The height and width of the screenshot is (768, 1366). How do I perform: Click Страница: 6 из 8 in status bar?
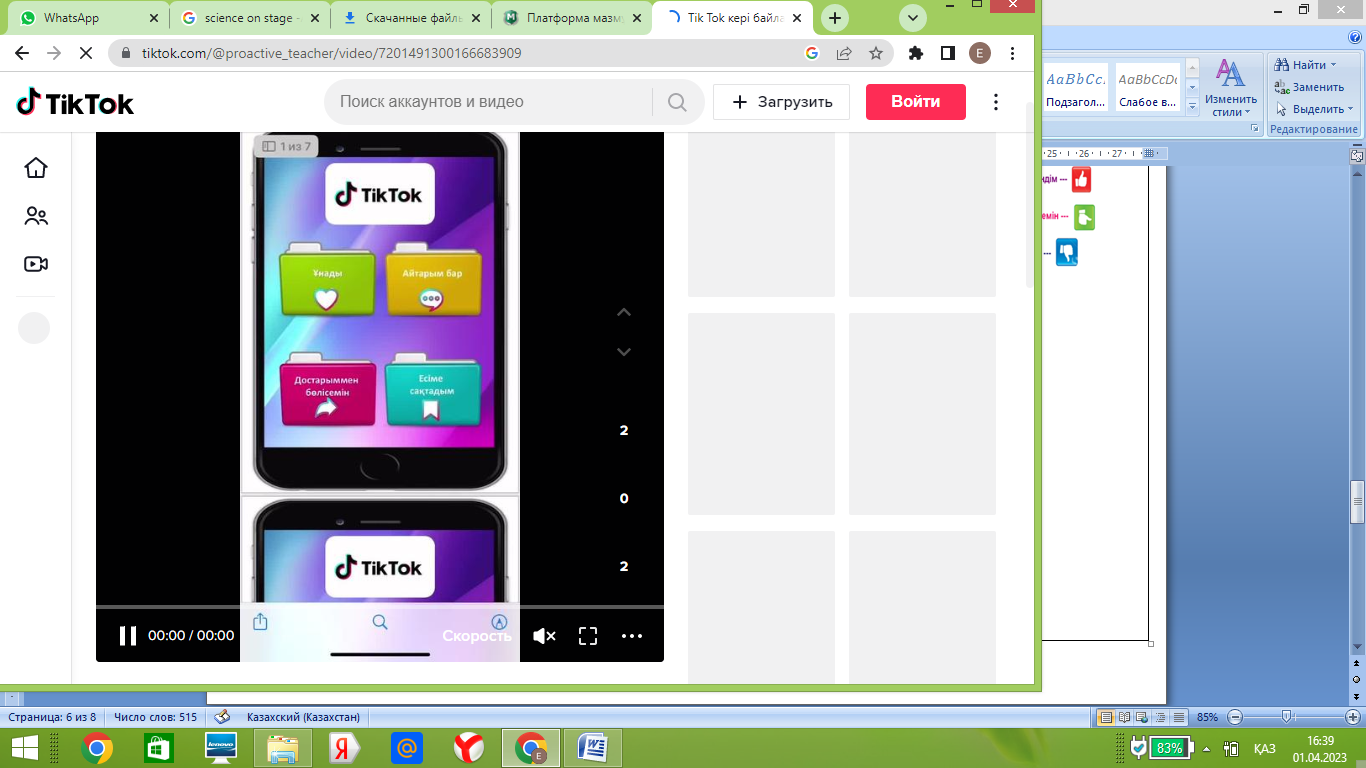click(53, 717)
